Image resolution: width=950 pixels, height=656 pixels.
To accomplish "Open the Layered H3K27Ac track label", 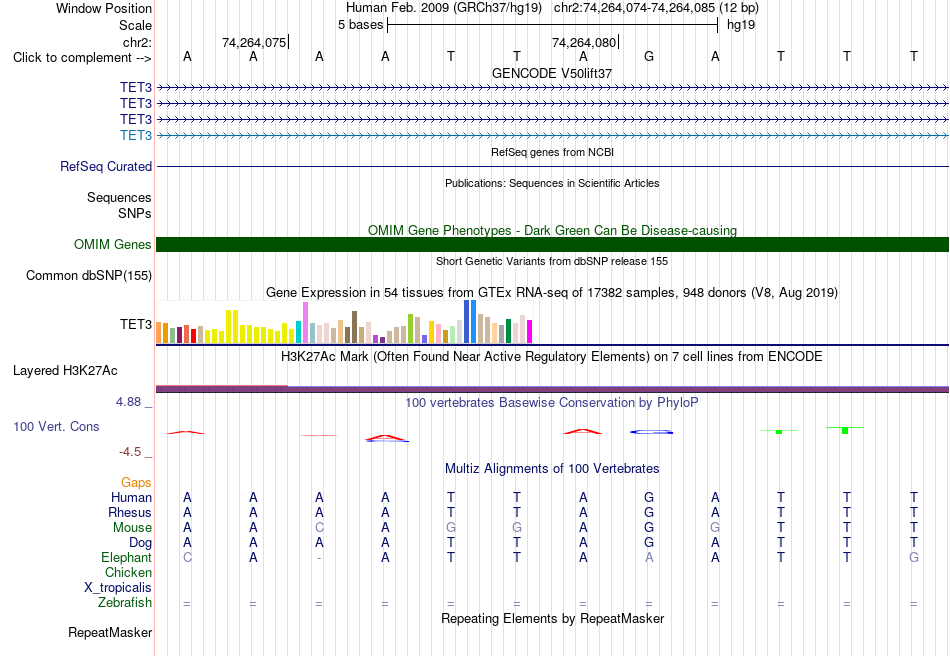I will [65, 371].
